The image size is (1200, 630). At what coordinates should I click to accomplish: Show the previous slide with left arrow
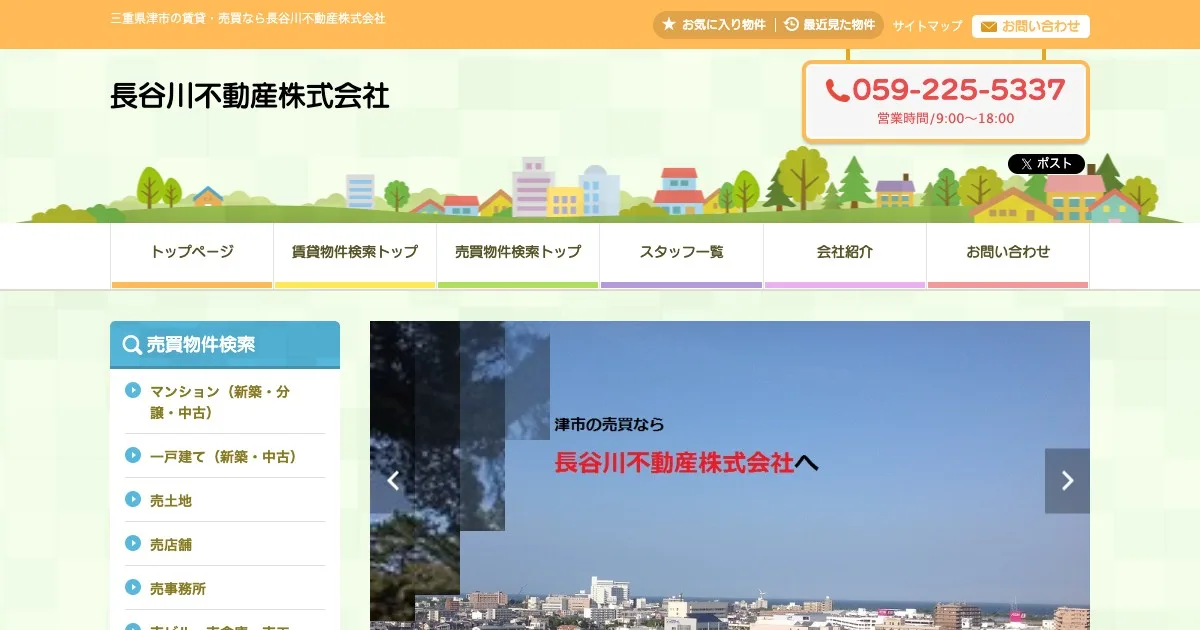coord(393,481)
